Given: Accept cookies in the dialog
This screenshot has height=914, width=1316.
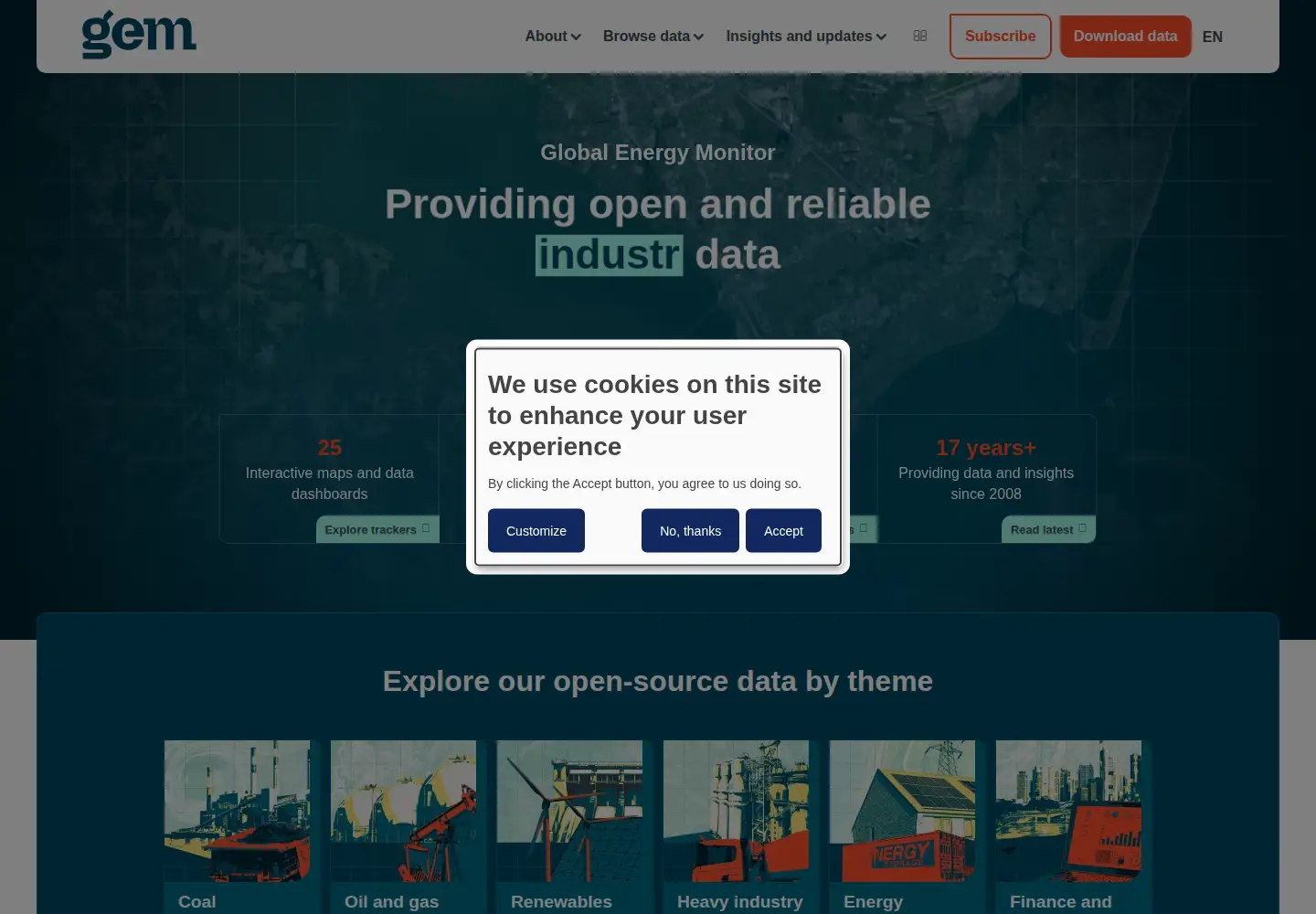Looking at the screenshot, I should (783, 531).
